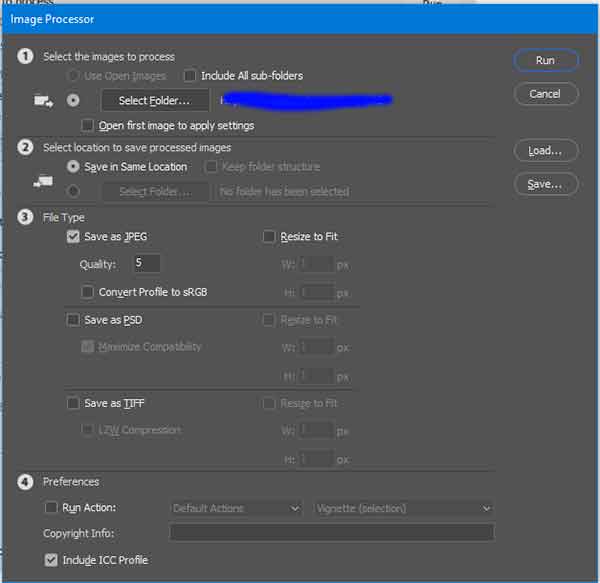Viewport: 600px width, 583px height.
Task: Click the Quality: label
Action: point(98,264)
